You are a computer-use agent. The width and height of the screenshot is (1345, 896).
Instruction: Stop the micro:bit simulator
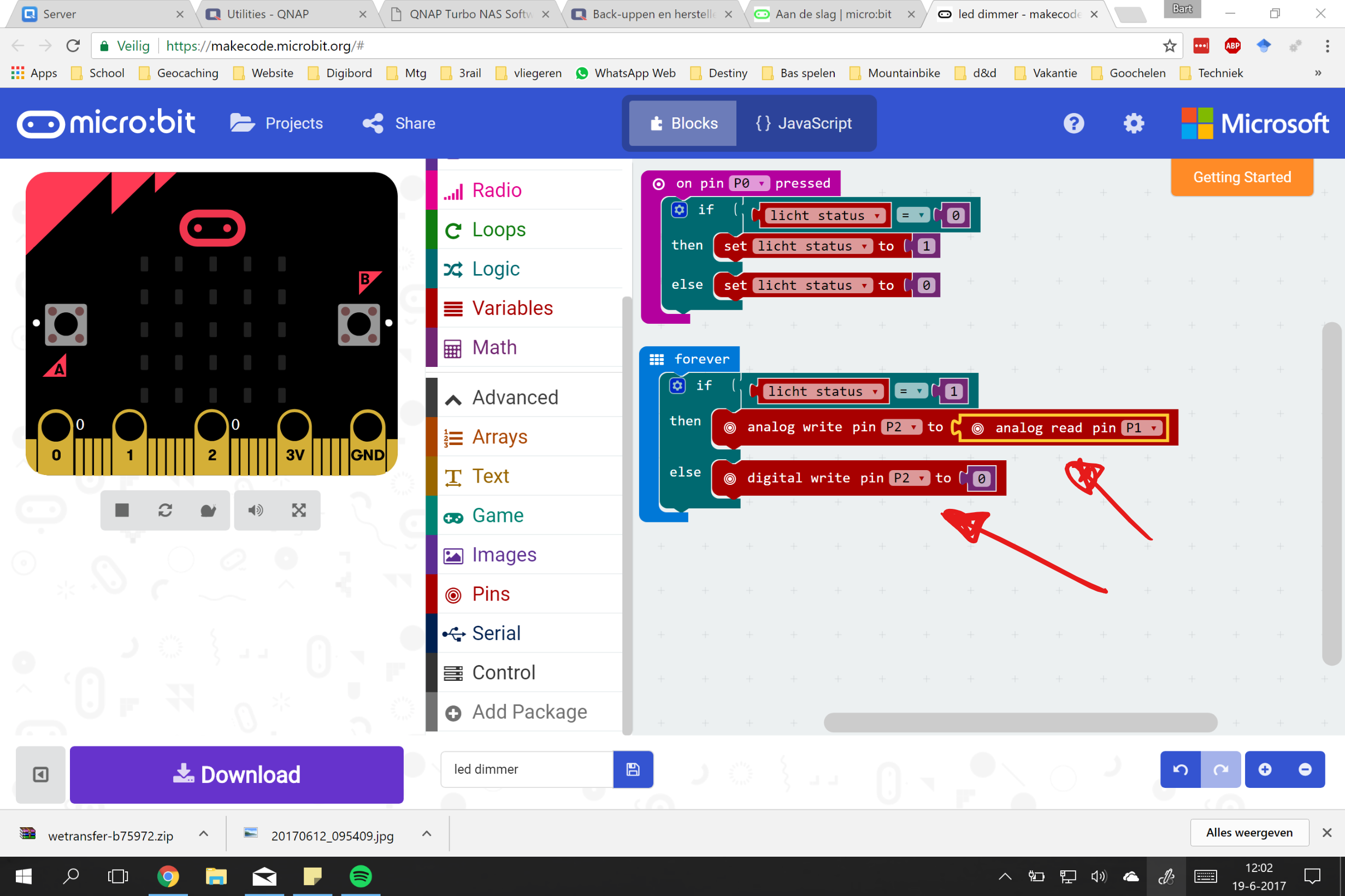tap(122, 510)
